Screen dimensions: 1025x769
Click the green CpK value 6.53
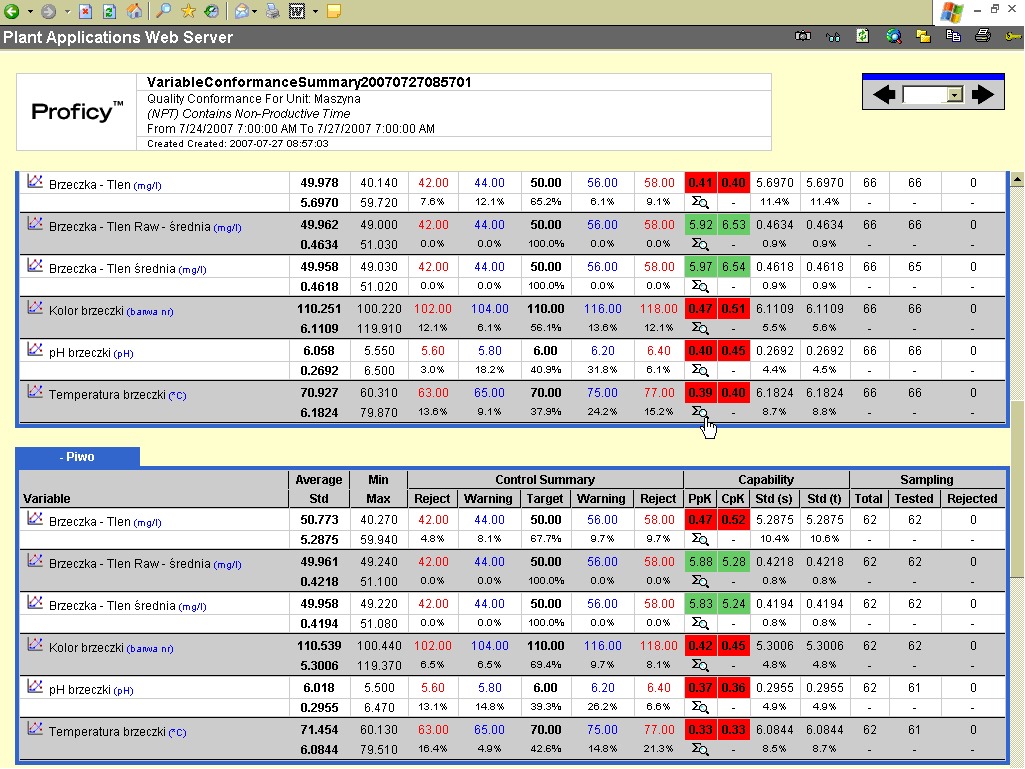tap(733, 225)
